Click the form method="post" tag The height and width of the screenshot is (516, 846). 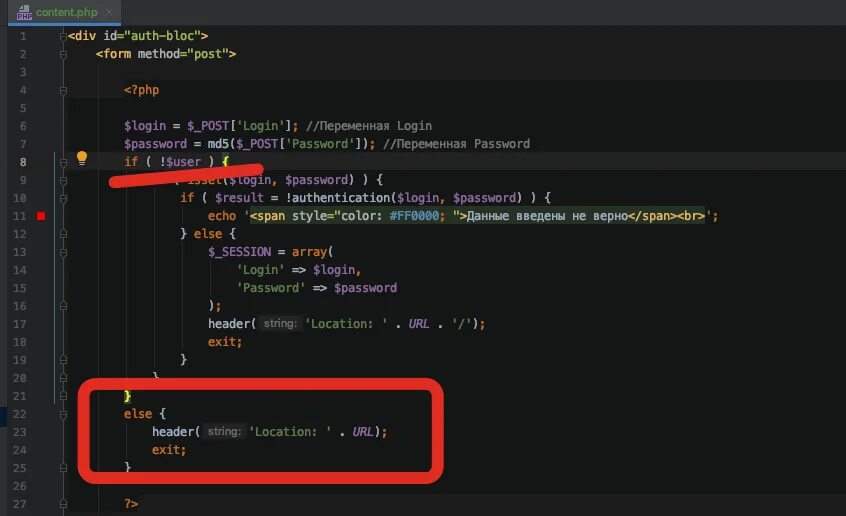point(166,54)
